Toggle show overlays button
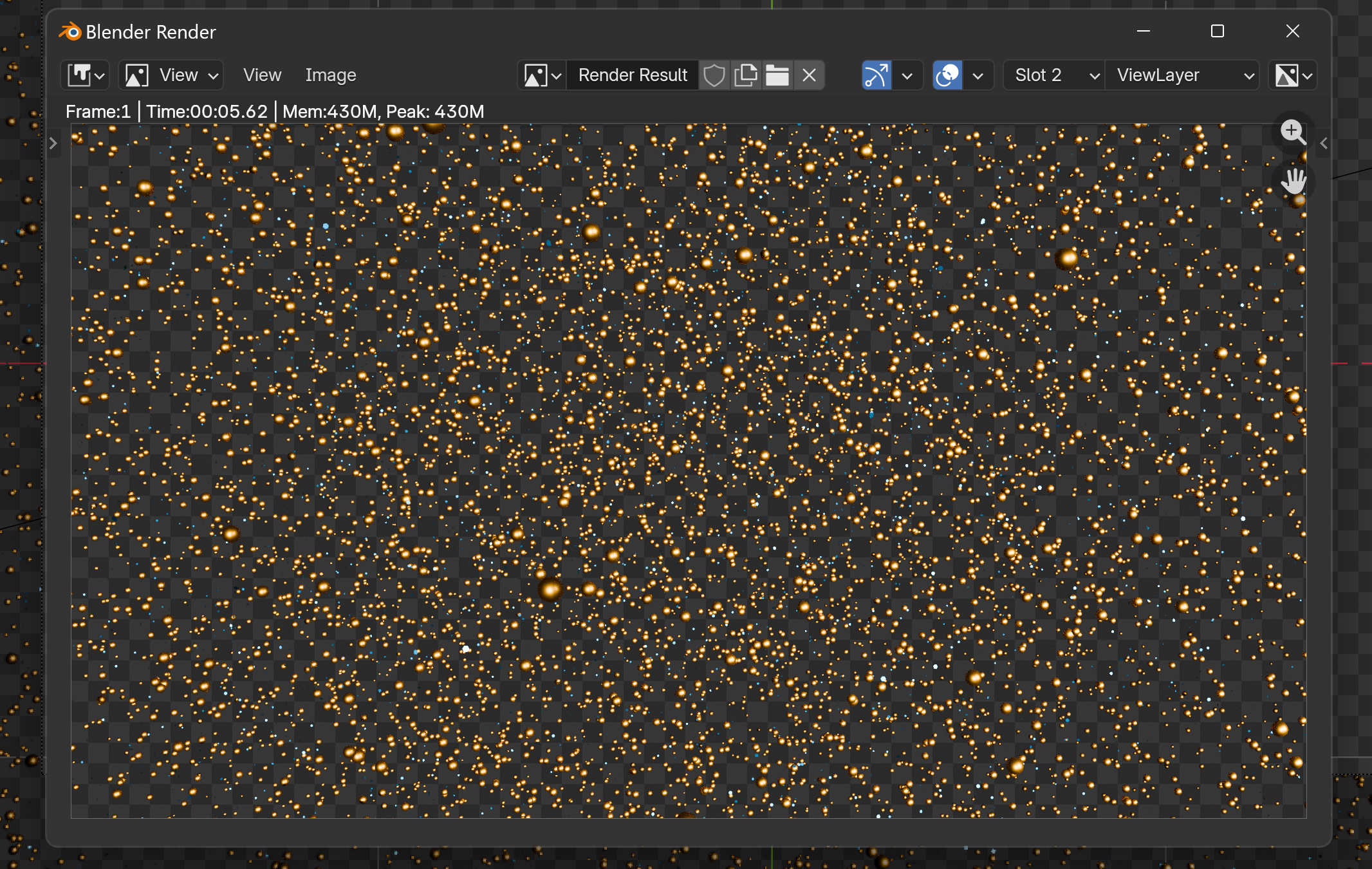This screenshot has width=1372, height=869. [947, 75]
